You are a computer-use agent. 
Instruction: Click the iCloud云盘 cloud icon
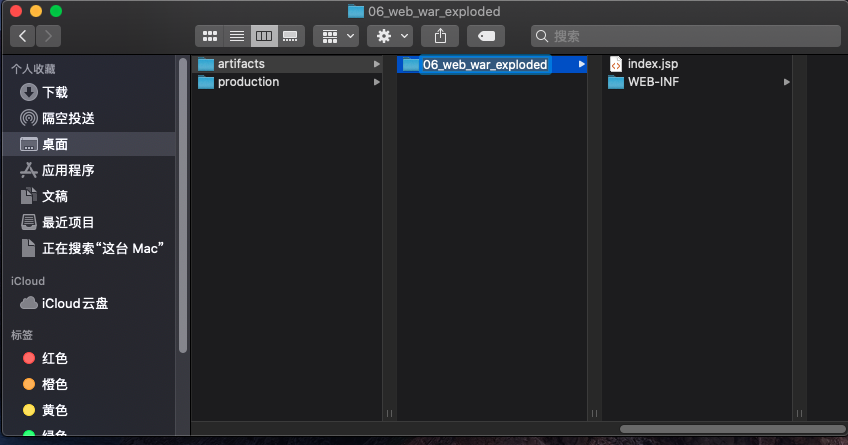point(29,303)
